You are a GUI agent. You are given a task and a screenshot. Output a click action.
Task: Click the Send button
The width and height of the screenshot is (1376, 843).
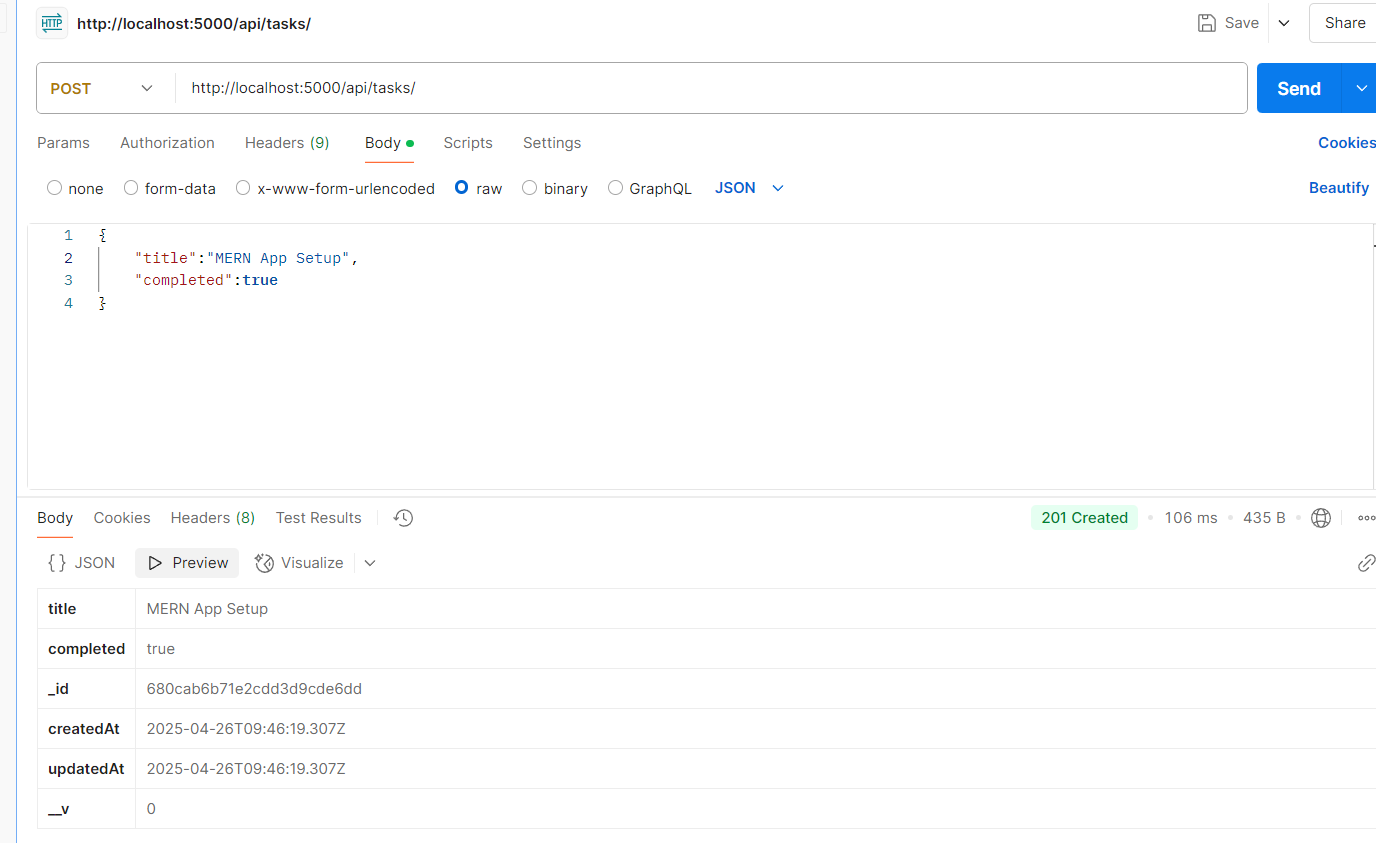pos(1298,88)
